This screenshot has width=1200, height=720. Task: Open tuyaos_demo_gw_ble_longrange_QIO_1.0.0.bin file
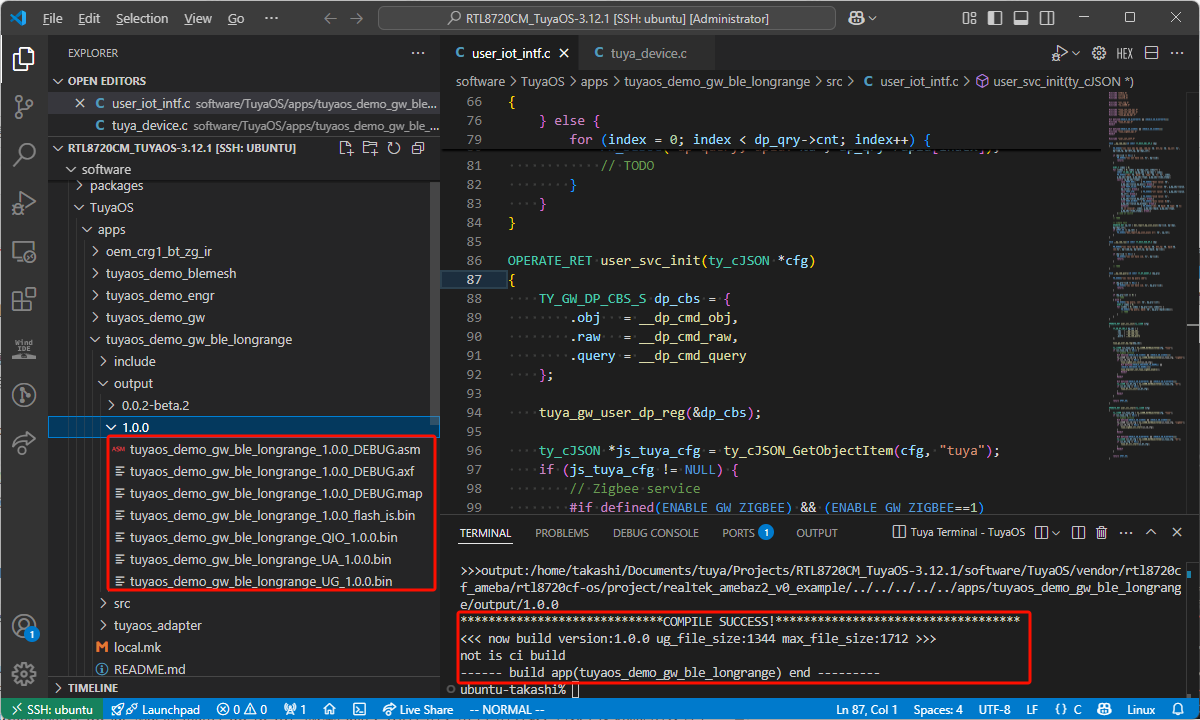[x=263, y=537]
